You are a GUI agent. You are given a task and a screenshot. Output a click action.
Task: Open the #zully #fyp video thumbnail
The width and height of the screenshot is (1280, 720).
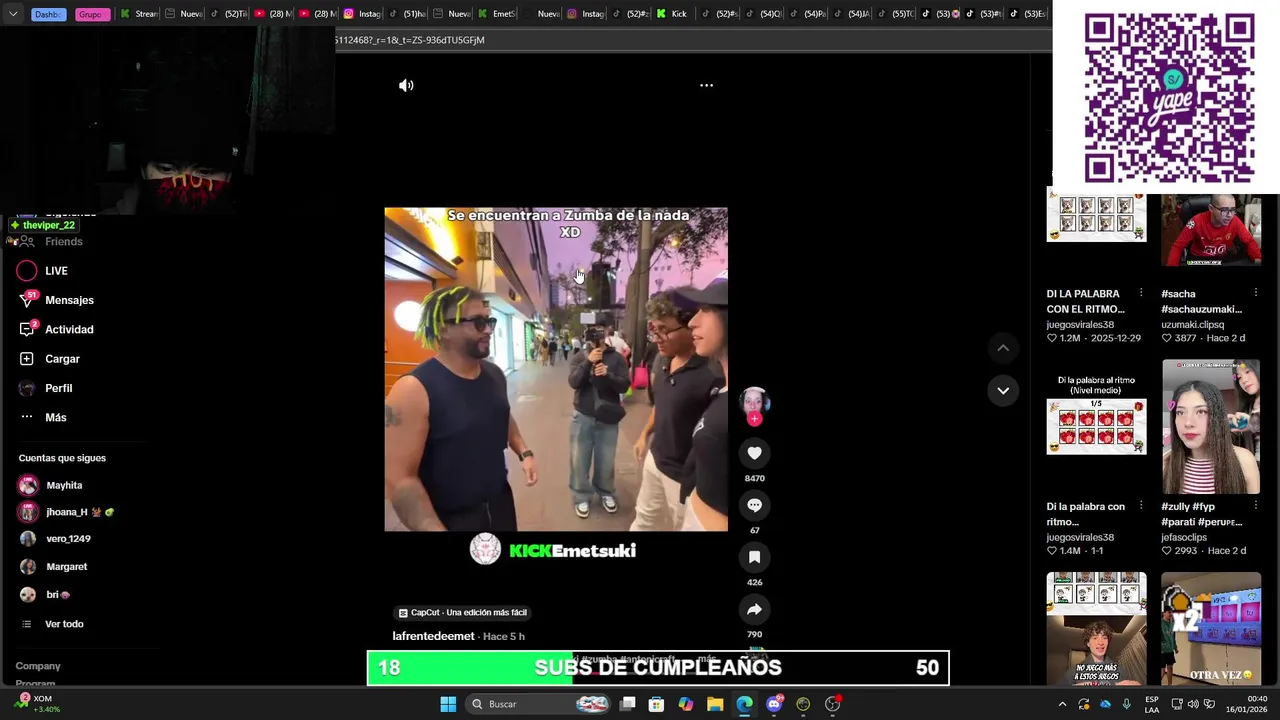(1211, 427)
